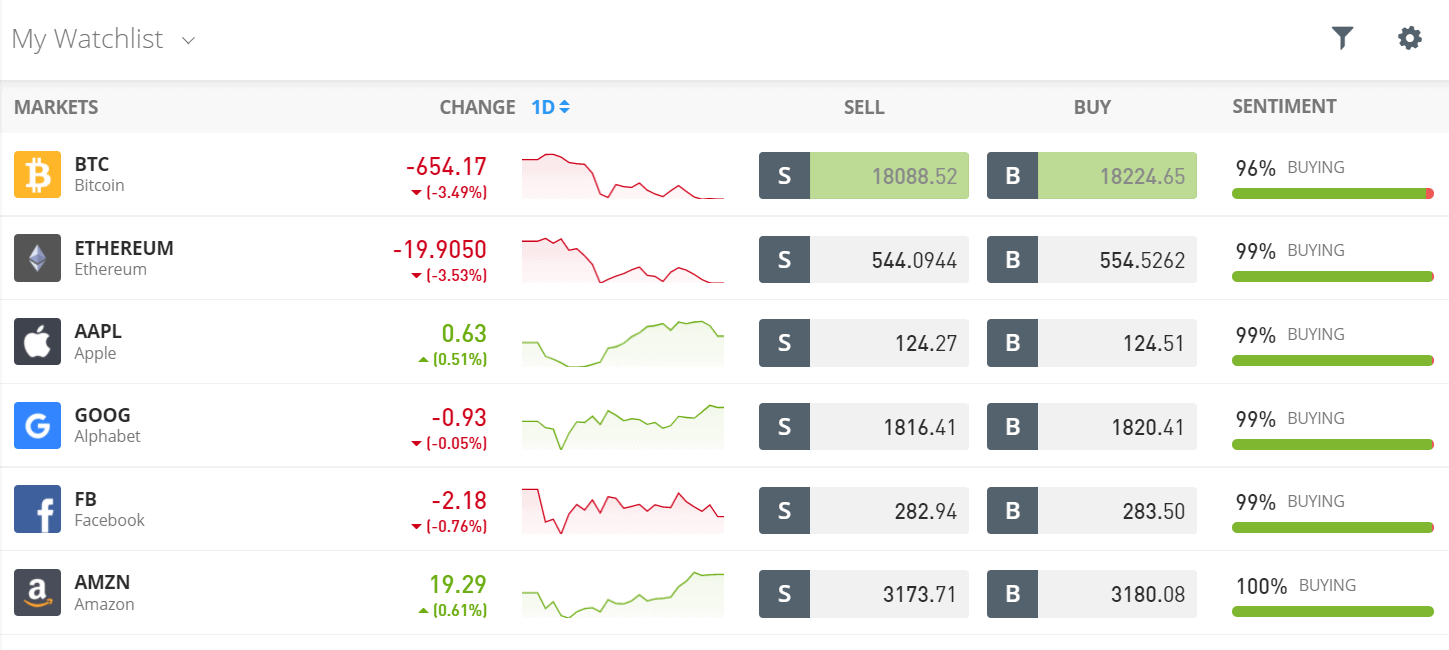The width and height of the screenshot is (1449, 650).
Task: Buy Ethereum at 554.5262
Action: click(x=1092, y=260)
